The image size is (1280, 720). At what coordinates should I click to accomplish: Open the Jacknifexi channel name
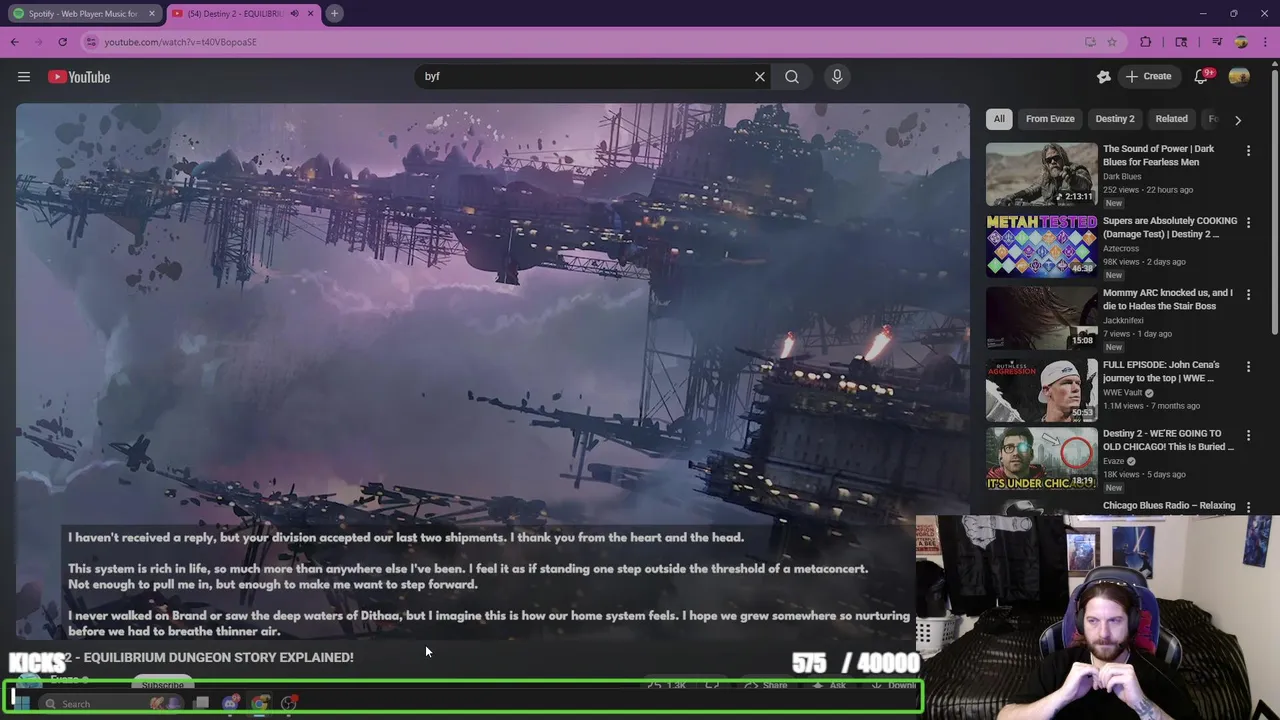coord(1123,321)
